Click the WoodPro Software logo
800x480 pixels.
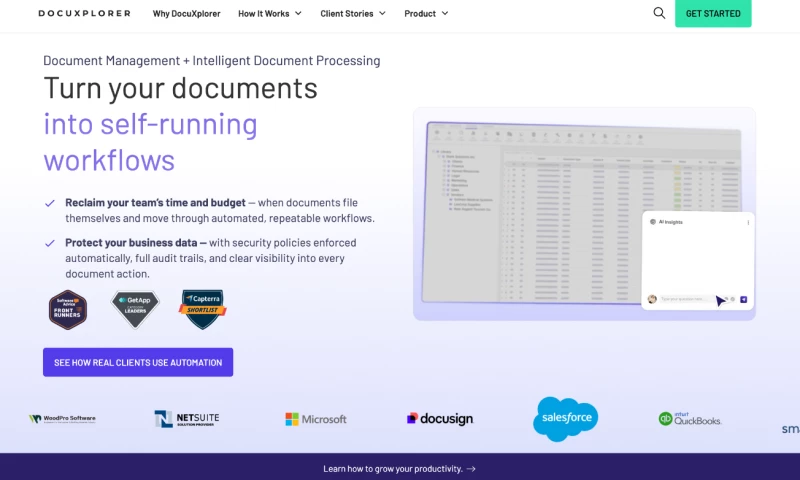point(62,419)
